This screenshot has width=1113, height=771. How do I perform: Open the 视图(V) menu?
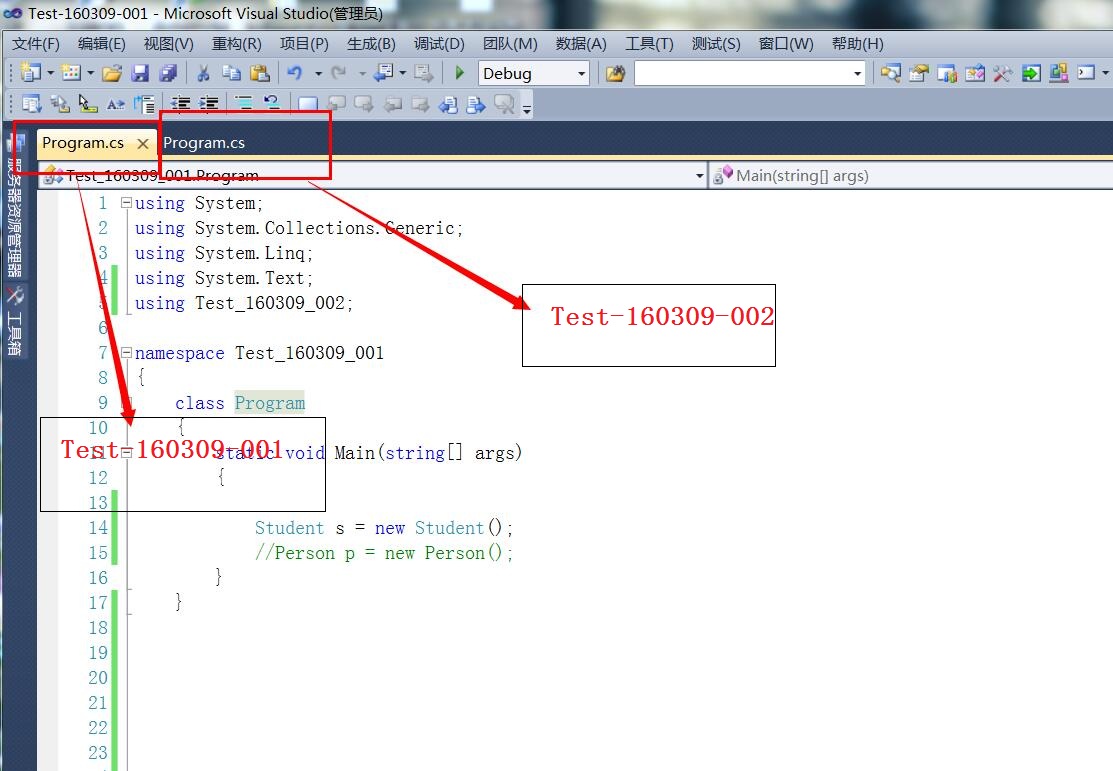(168, 44)
